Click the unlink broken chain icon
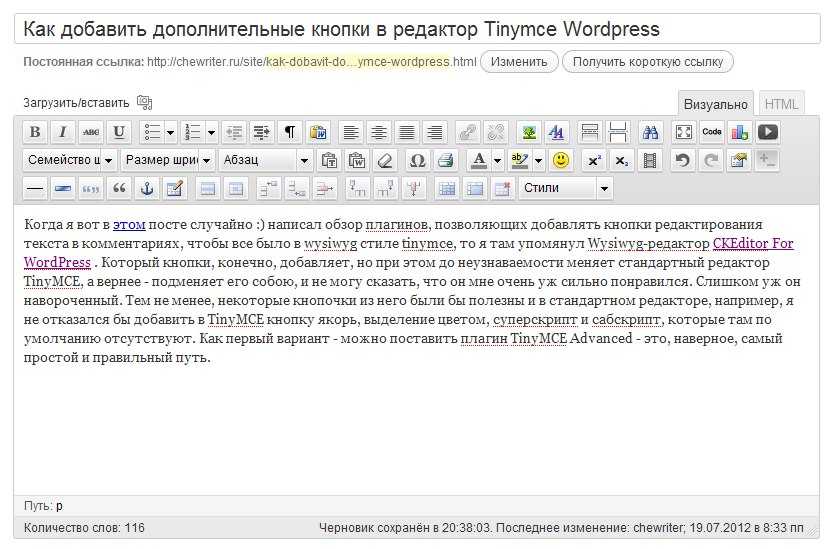835x549 pixels. [496, 132]
